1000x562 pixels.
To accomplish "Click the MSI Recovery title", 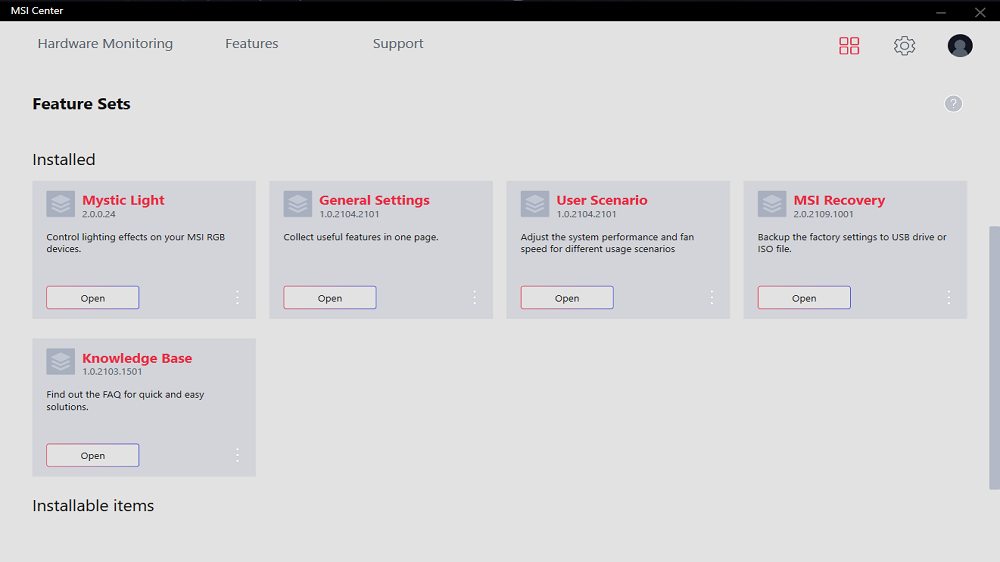I will [x=839, y=200].
